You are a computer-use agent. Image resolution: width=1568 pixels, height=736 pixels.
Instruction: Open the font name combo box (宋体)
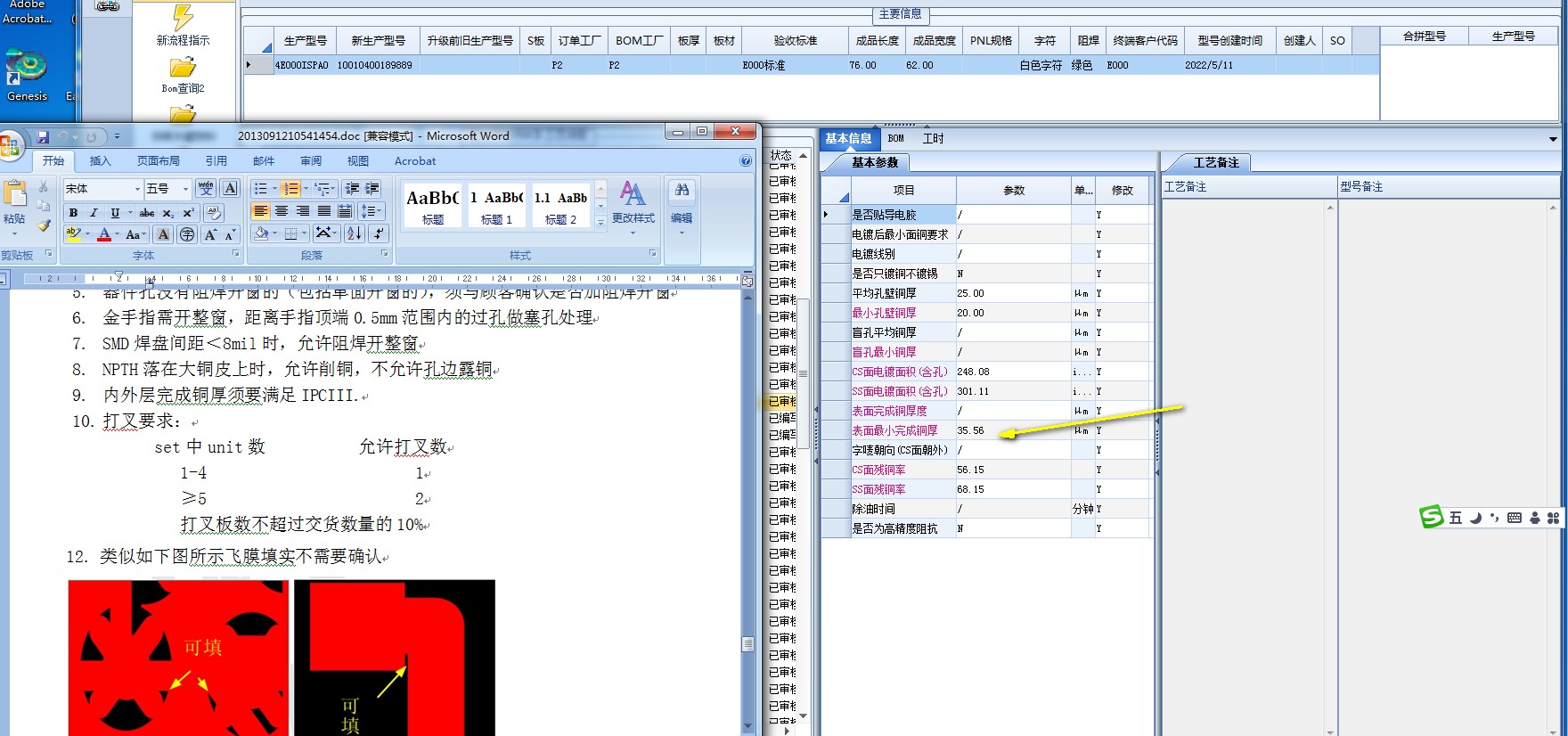coord(102,189)
